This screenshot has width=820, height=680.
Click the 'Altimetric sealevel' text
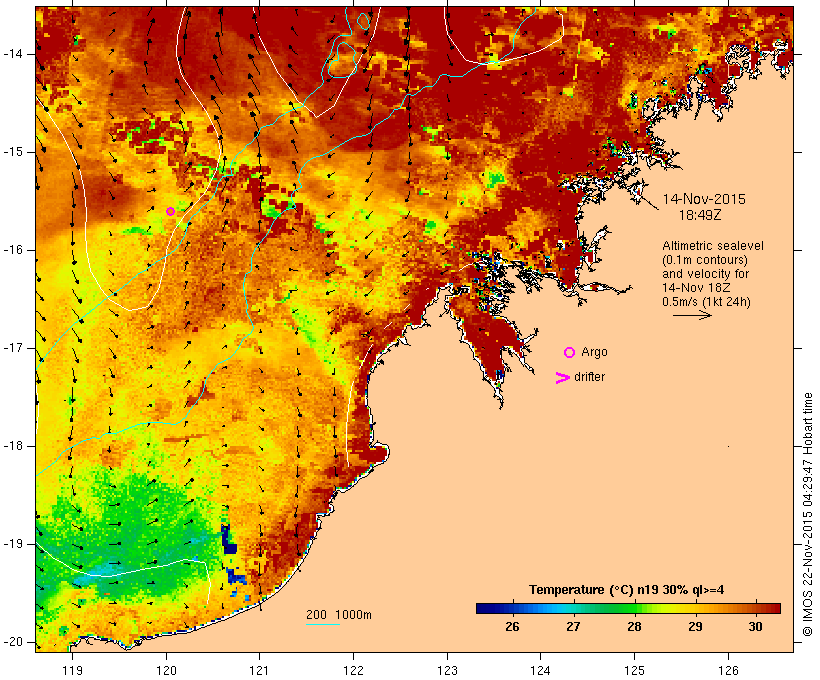point(713,246)
